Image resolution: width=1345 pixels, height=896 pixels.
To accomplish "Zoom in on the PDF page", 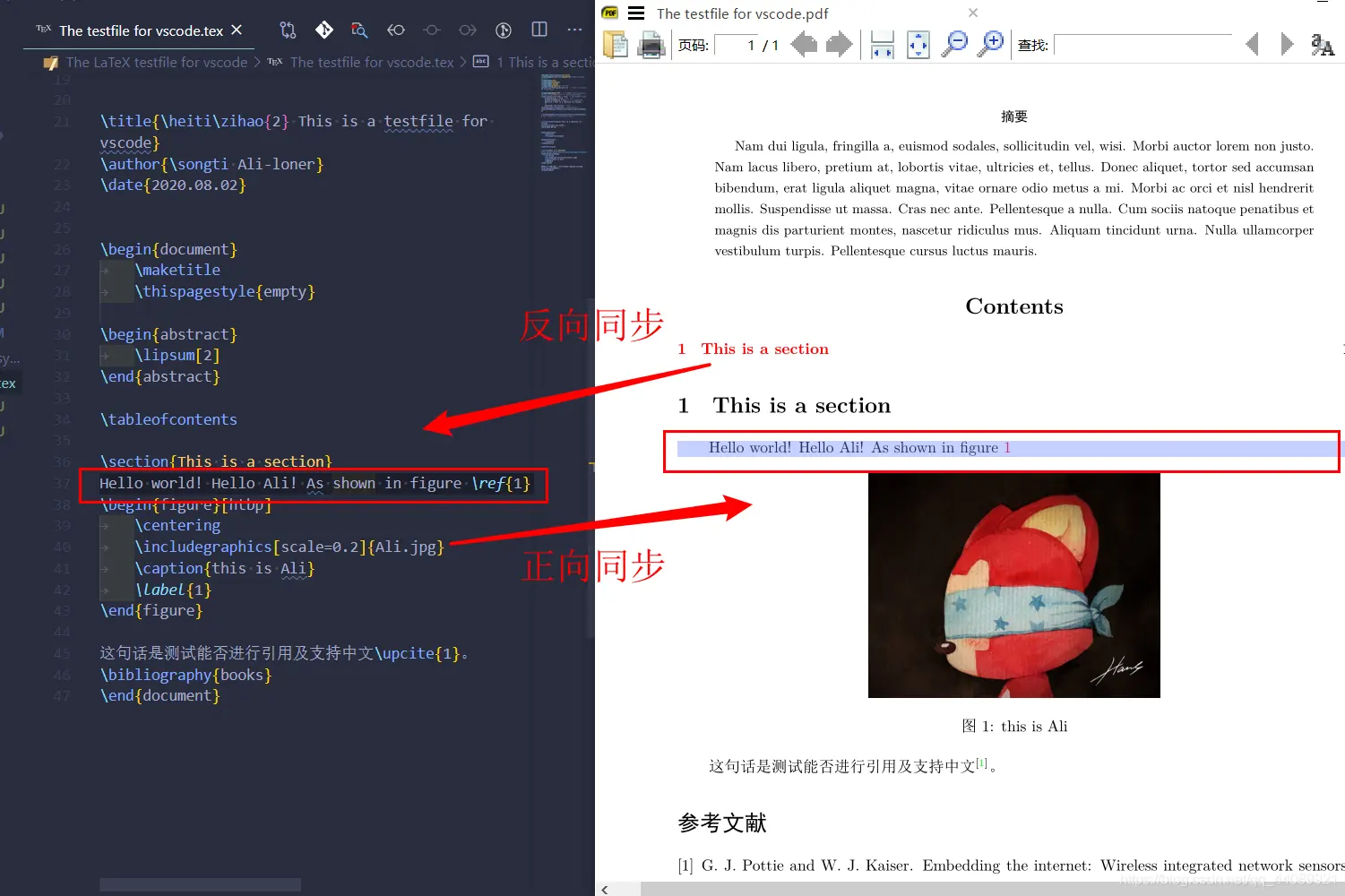I will [991, 44].
